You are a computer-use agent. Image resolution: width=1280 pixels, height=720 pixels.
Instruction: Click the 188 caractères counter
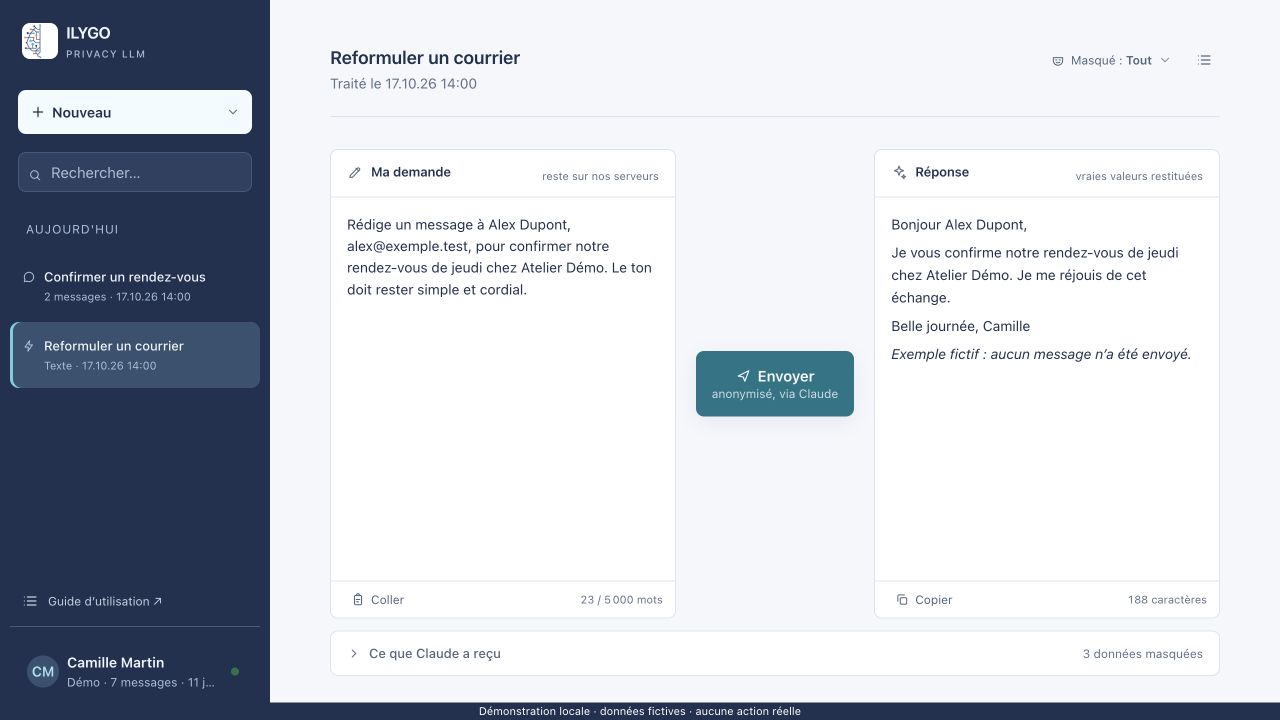pos(1167,600)
